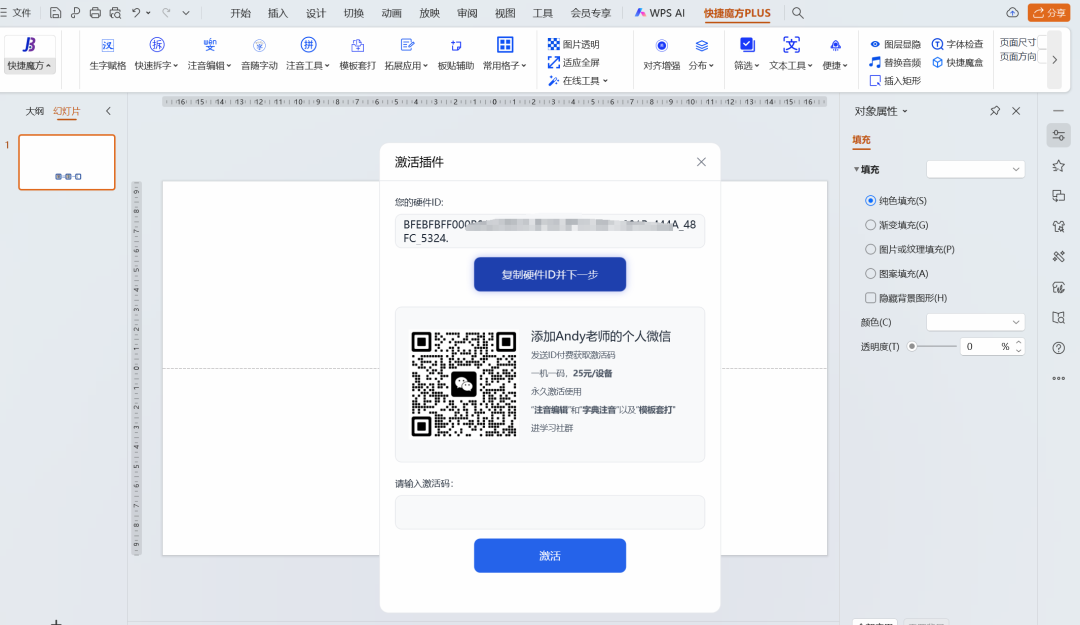Open the 颜色 color dropdown

pyautogui.click(x=975, y=321)
